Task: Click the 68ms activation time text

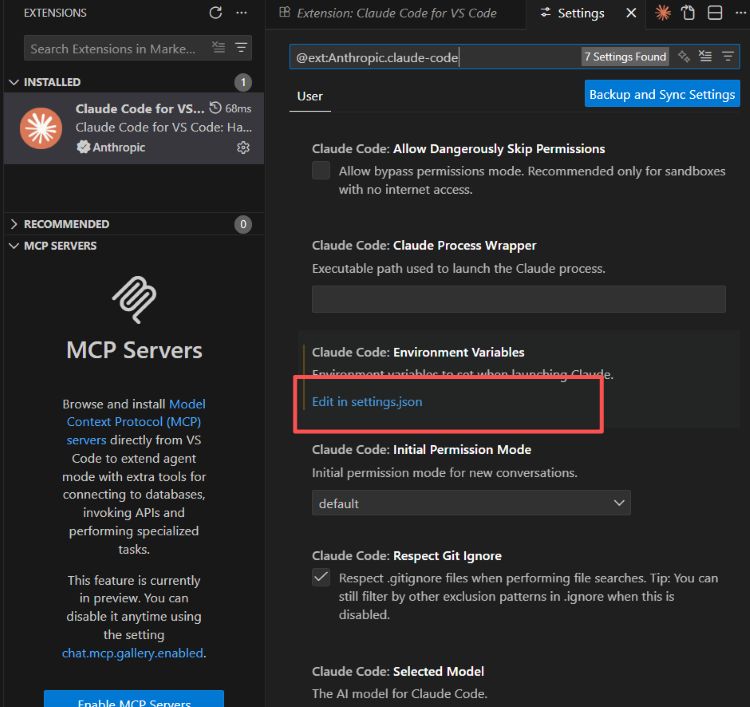Action: (238, 108)
